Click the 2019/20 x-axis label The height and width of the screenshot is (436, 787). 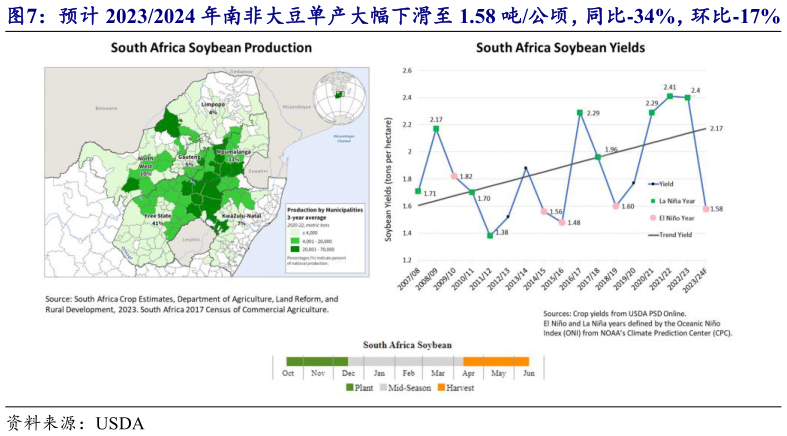624,278
